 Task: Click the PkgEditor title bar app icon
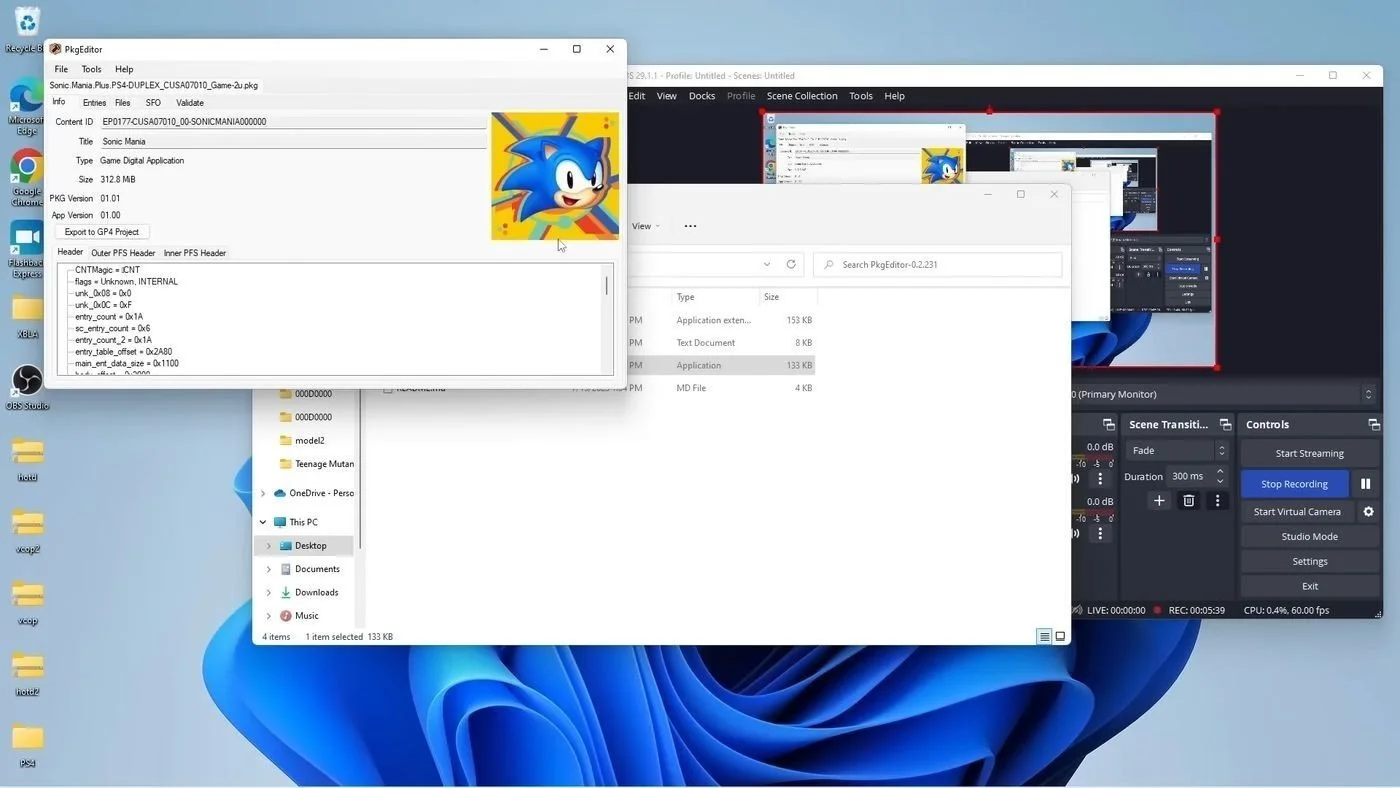[x=56, y=49]
